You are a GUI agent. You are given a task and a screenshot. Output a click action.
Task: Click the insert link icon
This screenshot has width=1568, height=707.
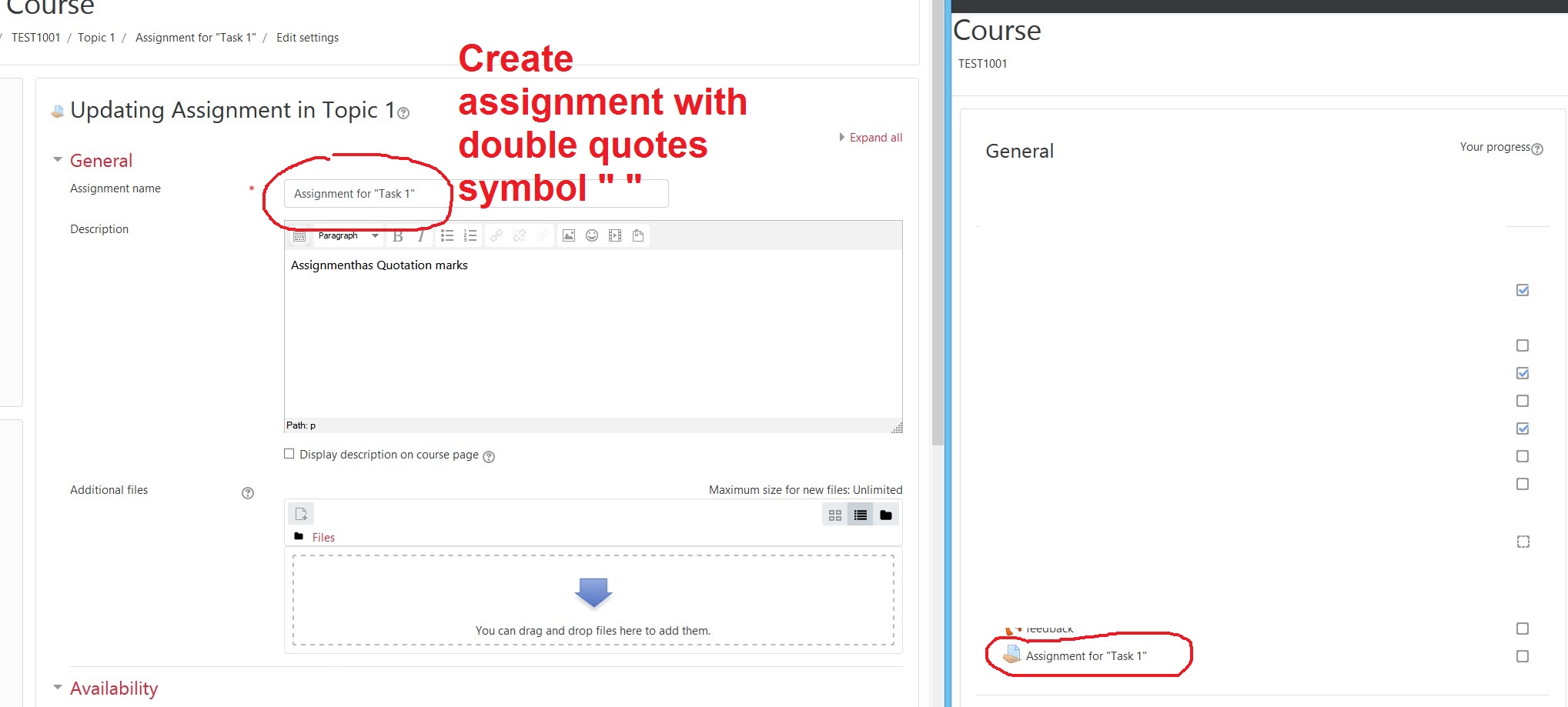(496, 236)
